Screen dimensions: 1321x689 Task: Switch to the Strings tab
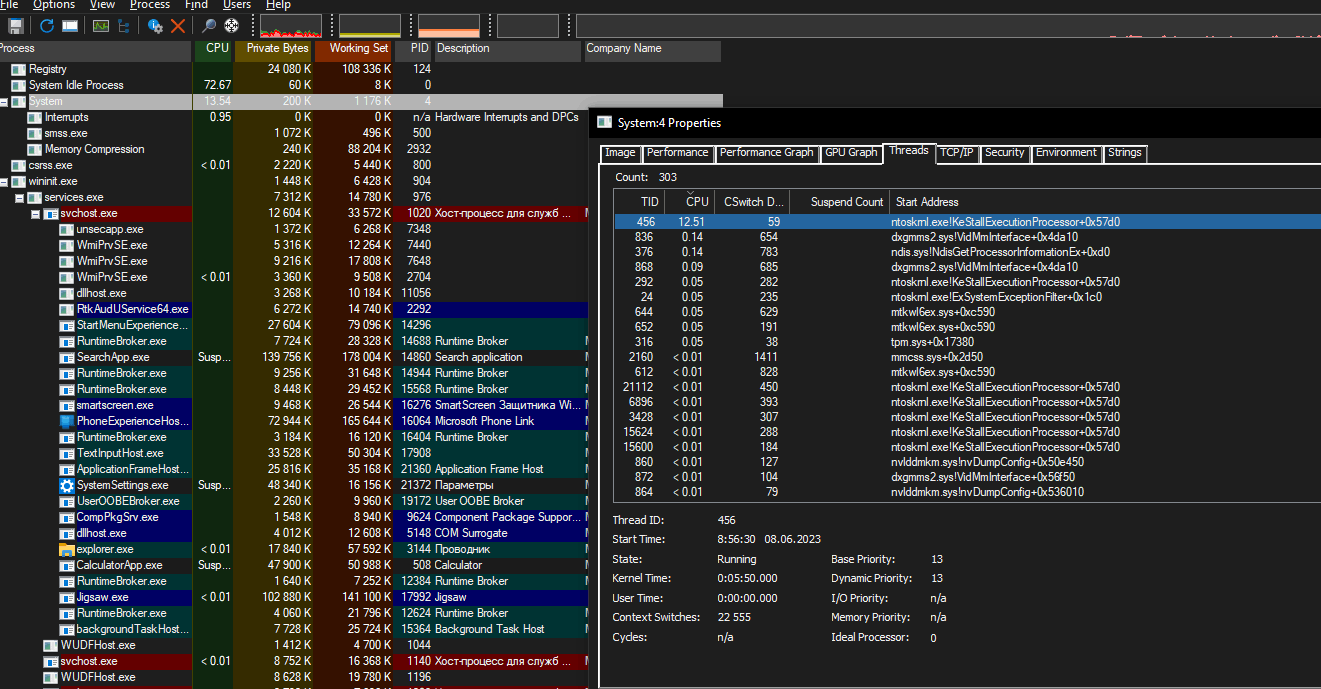click(1124, 153)
